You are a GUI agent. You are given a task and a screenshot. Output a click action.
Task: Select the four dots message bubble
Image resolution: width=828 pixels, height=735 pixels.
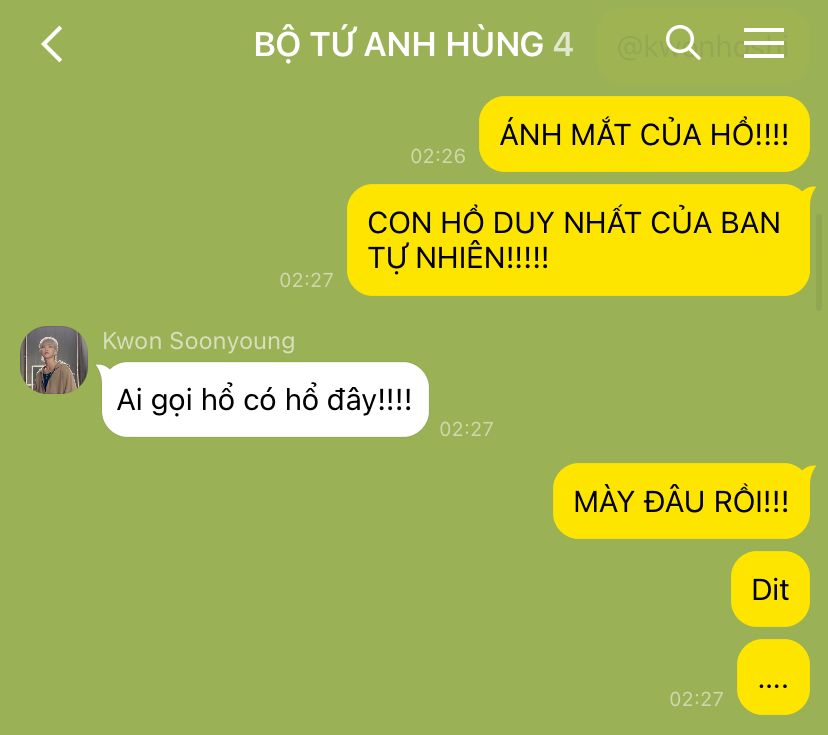point(773,677)
